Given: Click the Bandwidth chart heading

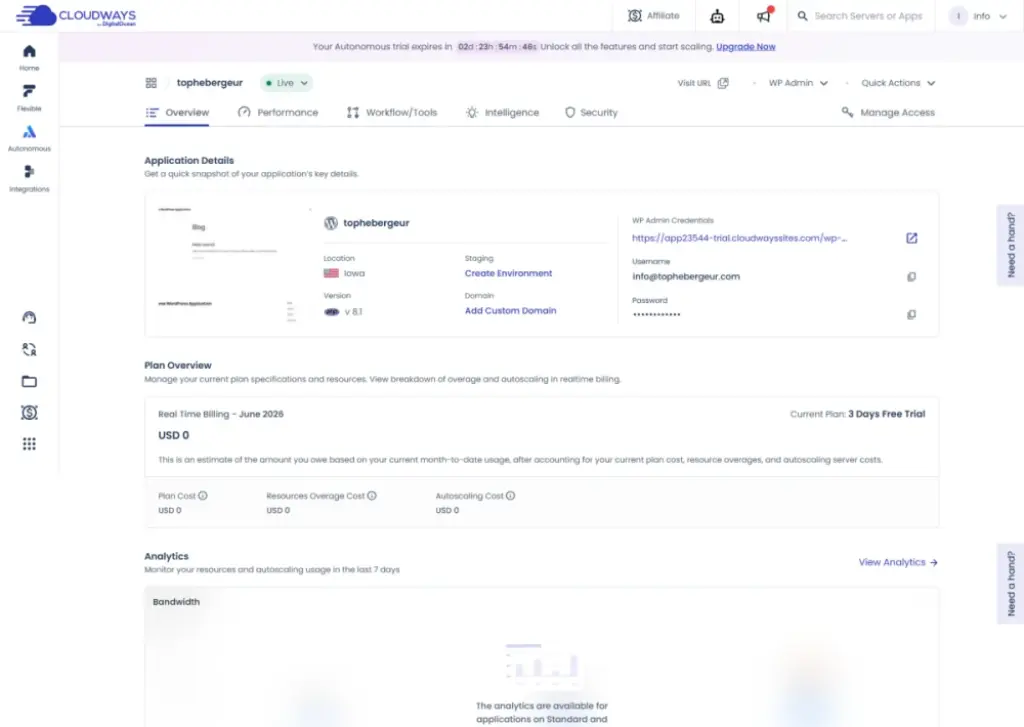Looking at the screenshot, I should pyautogui.click(x=176, y=602).
